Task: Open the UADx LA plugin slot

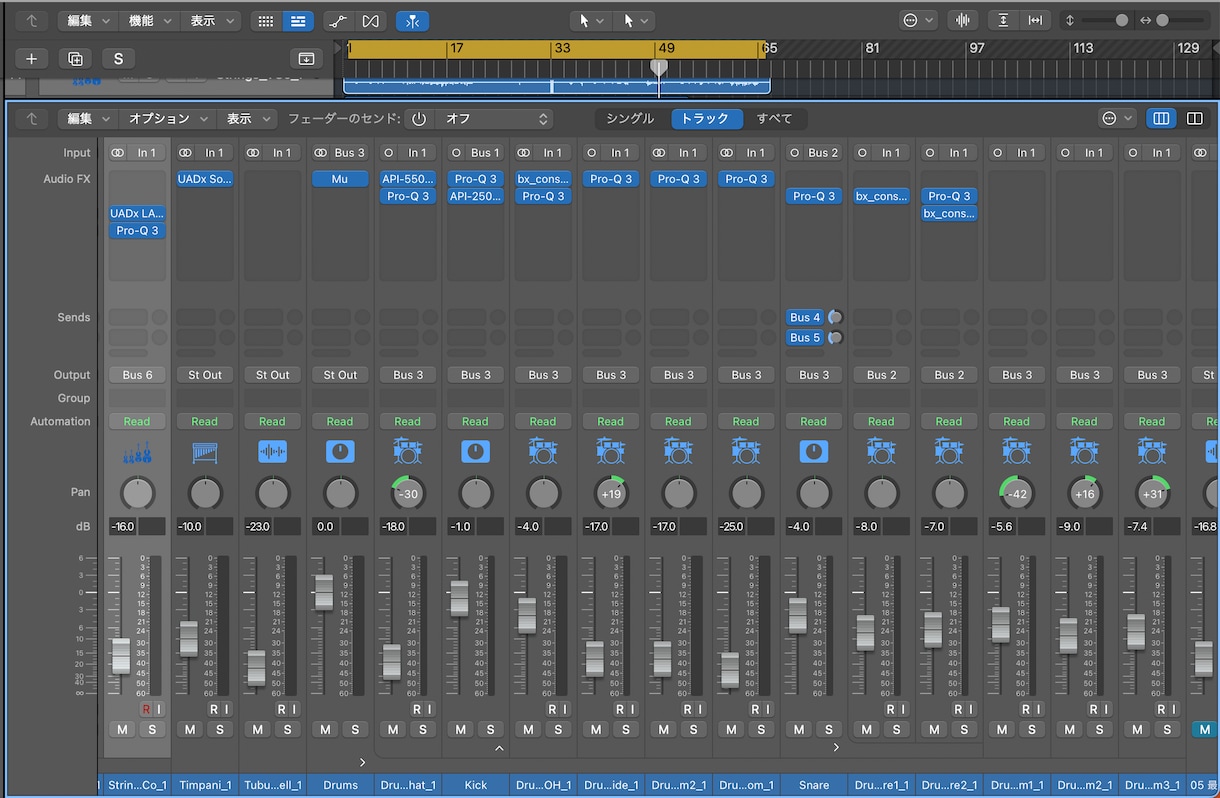Action: 137,213
